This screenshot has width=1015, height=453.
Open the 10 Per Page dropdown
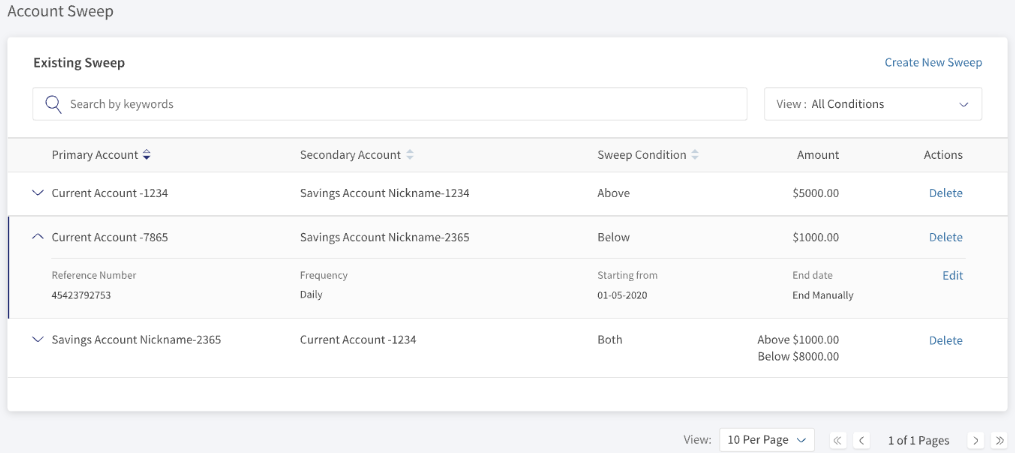click(766, 440)
